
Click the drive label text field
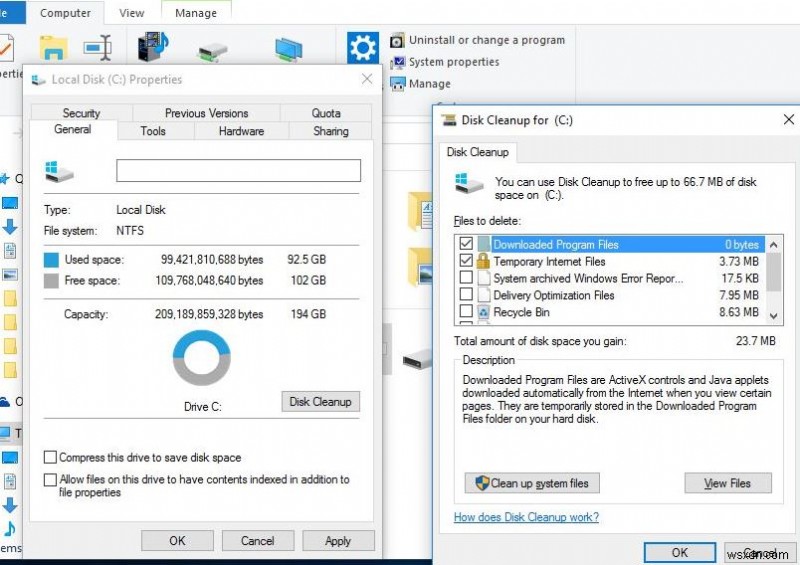(238, 170)
